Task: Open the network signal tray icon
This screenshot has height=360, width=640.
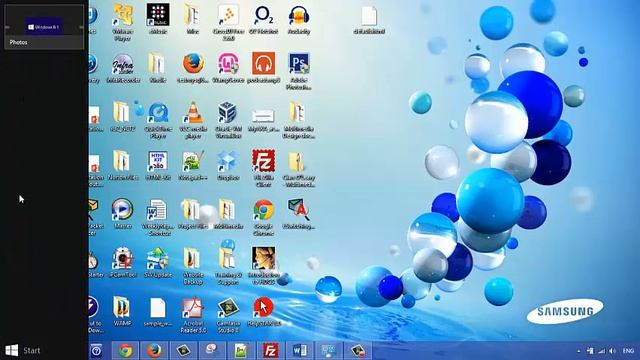Action: [x=601, y=351]
